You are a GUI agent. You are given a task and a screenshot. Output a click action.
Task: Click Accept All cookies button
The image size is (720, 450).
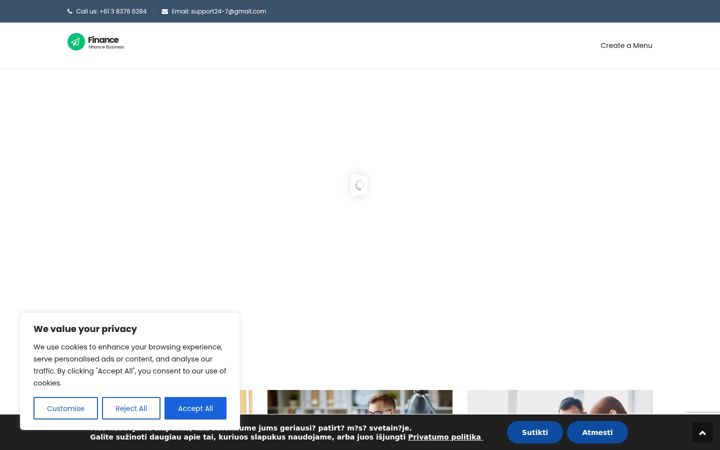(x=195, y=408)
